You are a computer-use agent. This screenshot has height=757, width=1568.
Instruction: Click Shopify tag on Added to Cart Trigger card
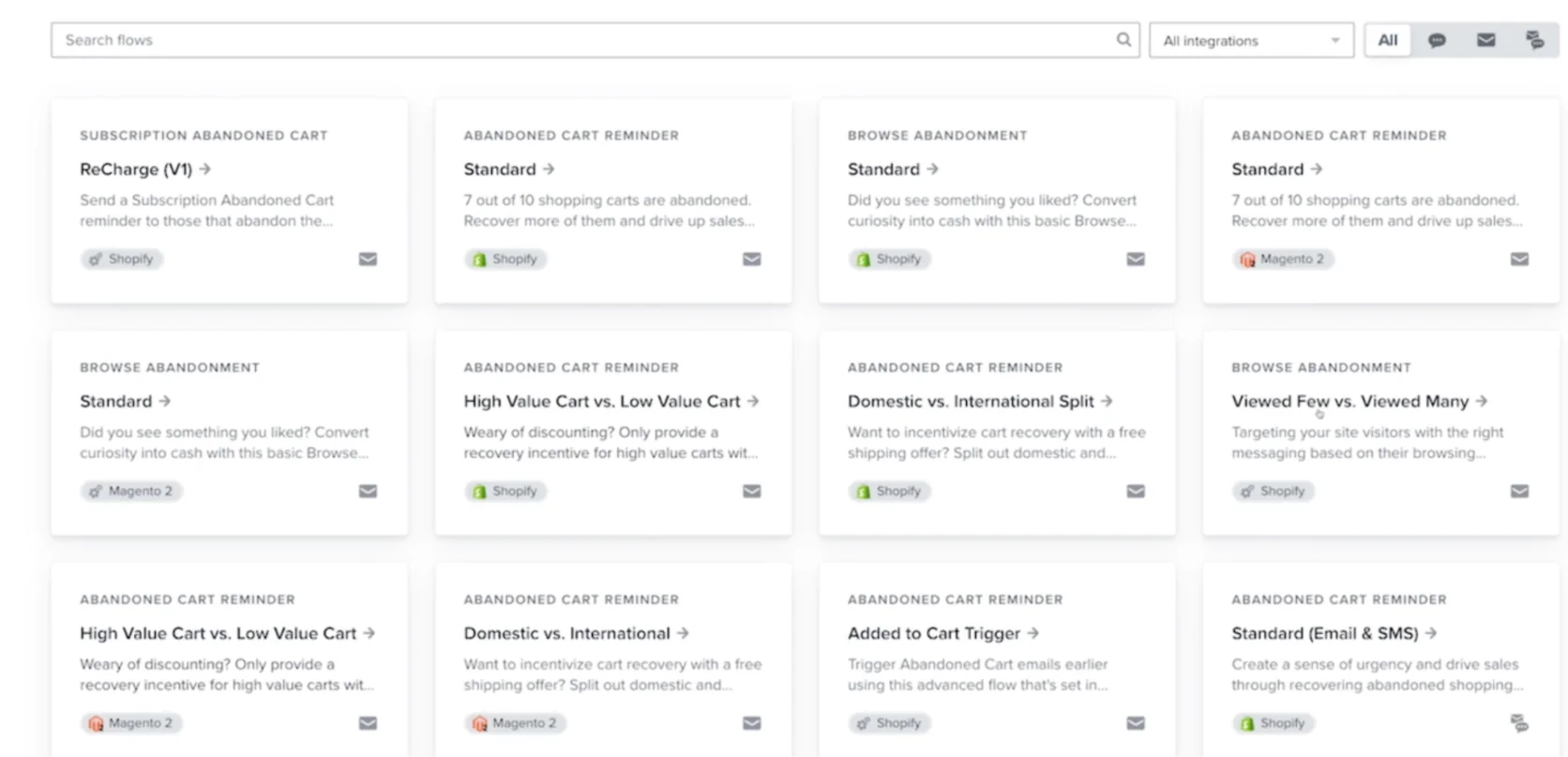point(889,723)
